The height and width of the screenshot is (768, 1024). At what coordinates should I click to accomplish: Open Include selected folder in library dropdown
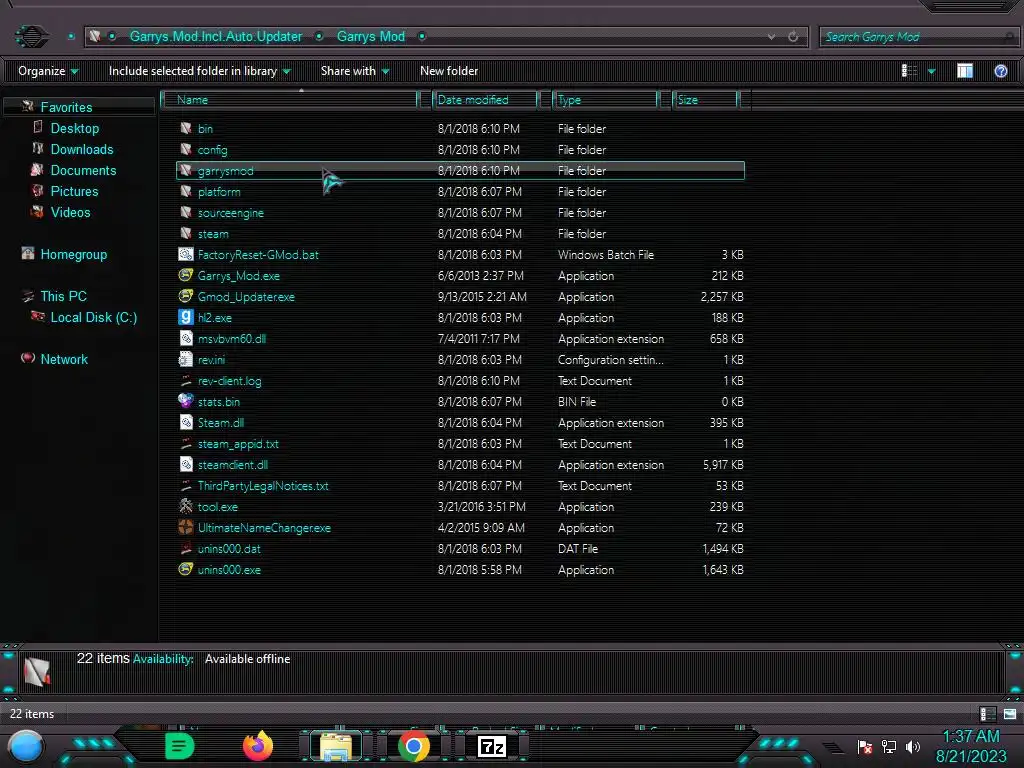pyautogui.click(x=200, y=71)
